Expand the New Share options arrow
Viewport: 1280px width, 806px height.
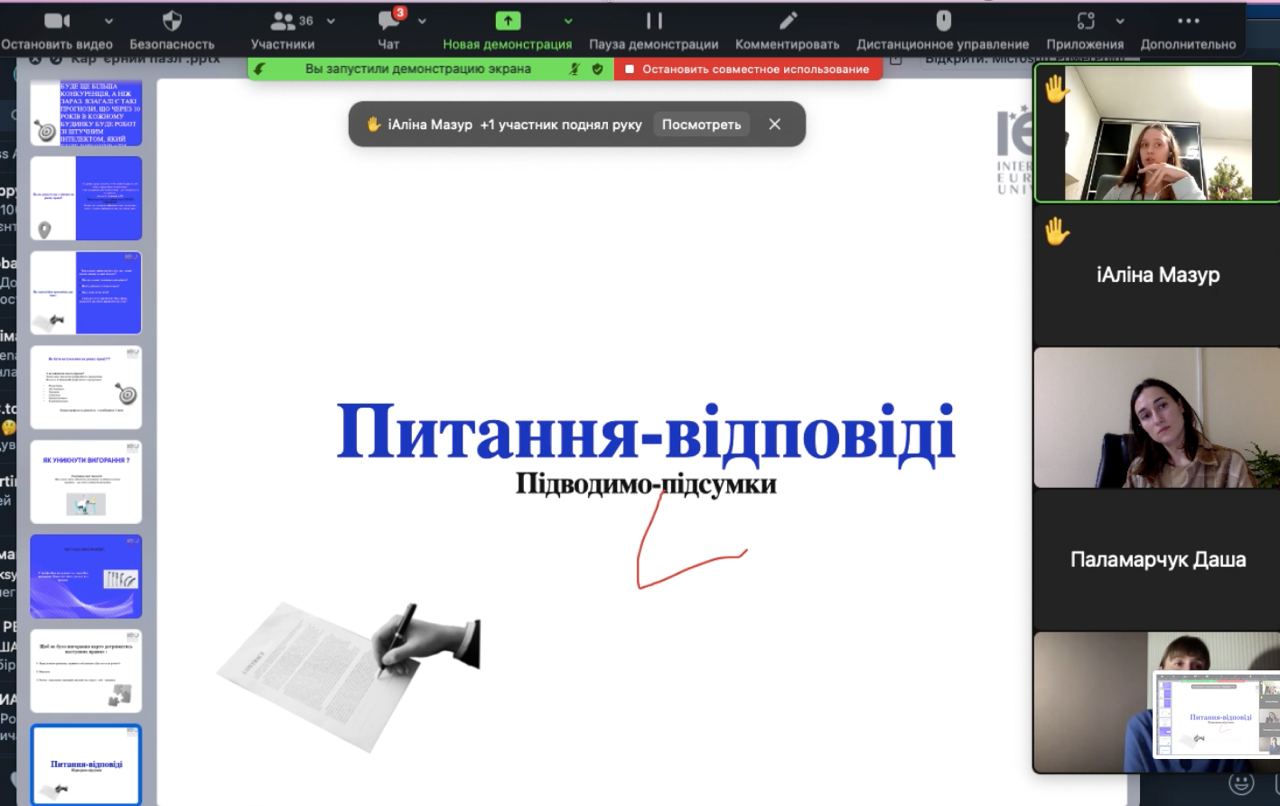click(x=568, y=21)
